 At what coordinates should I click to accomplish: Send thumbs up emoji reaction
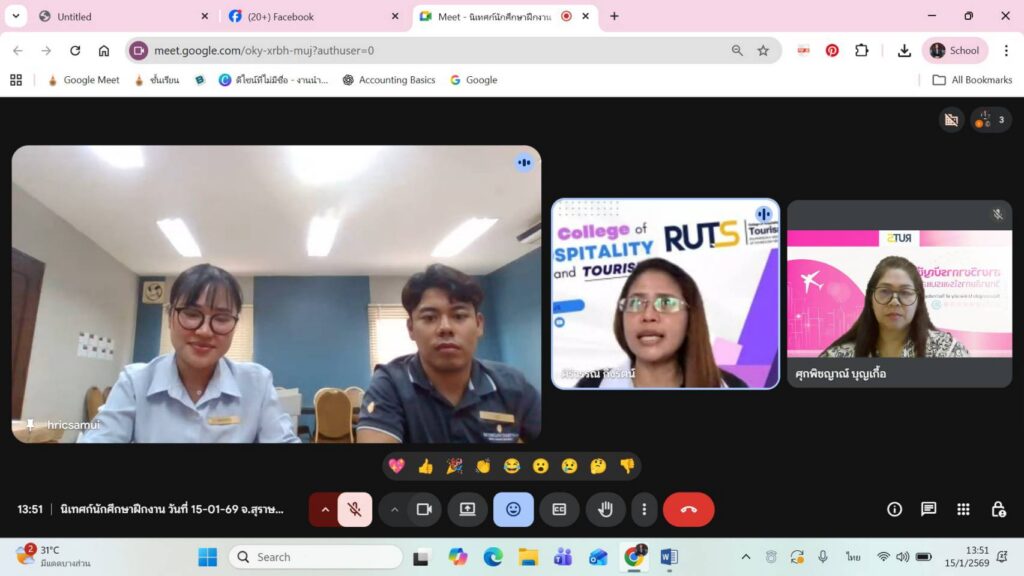pyautogui.click(x=425, y=466)
